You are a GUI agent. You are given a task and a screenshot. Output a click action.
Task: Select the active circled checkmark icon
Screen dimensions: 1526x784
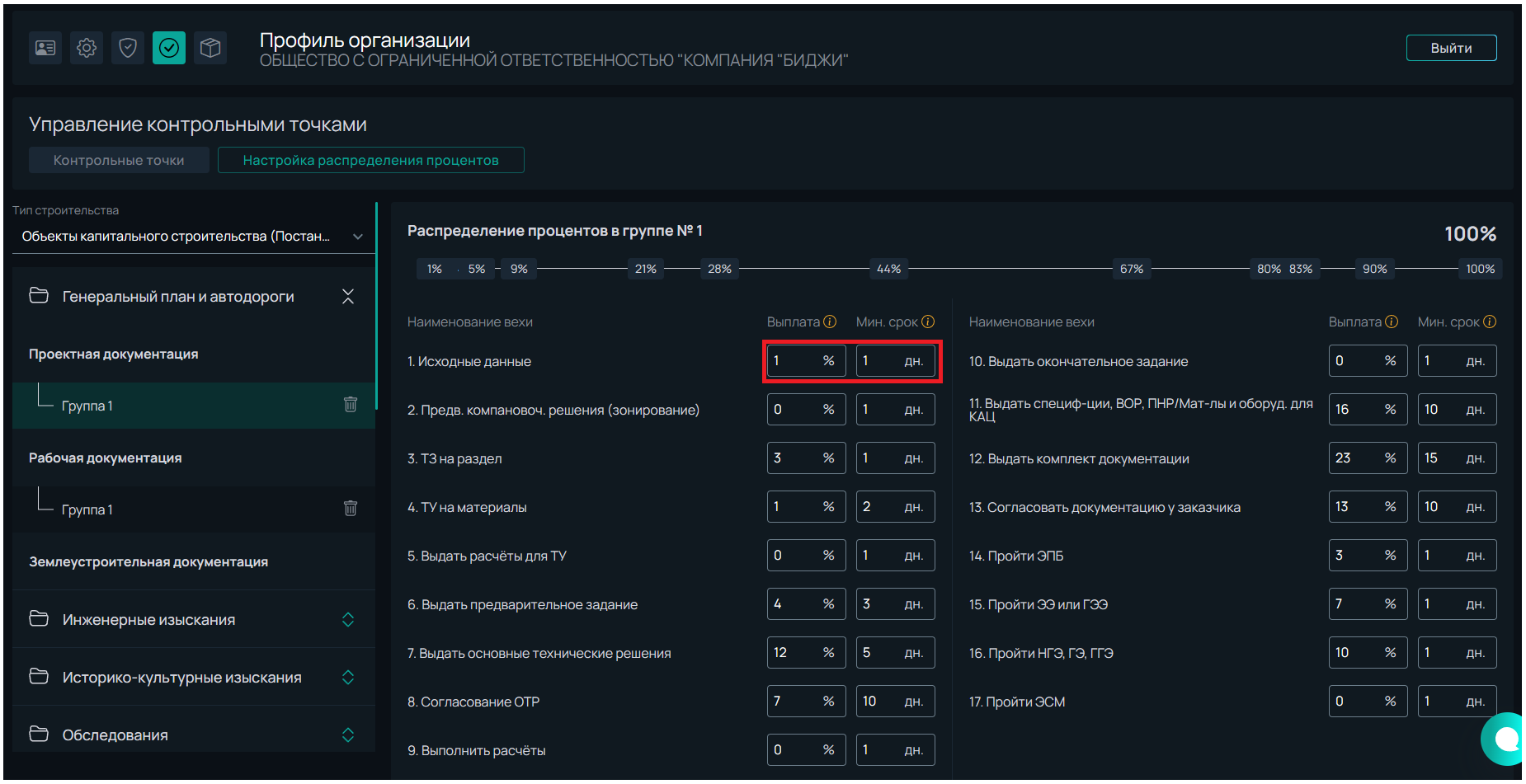pos(169,49)
